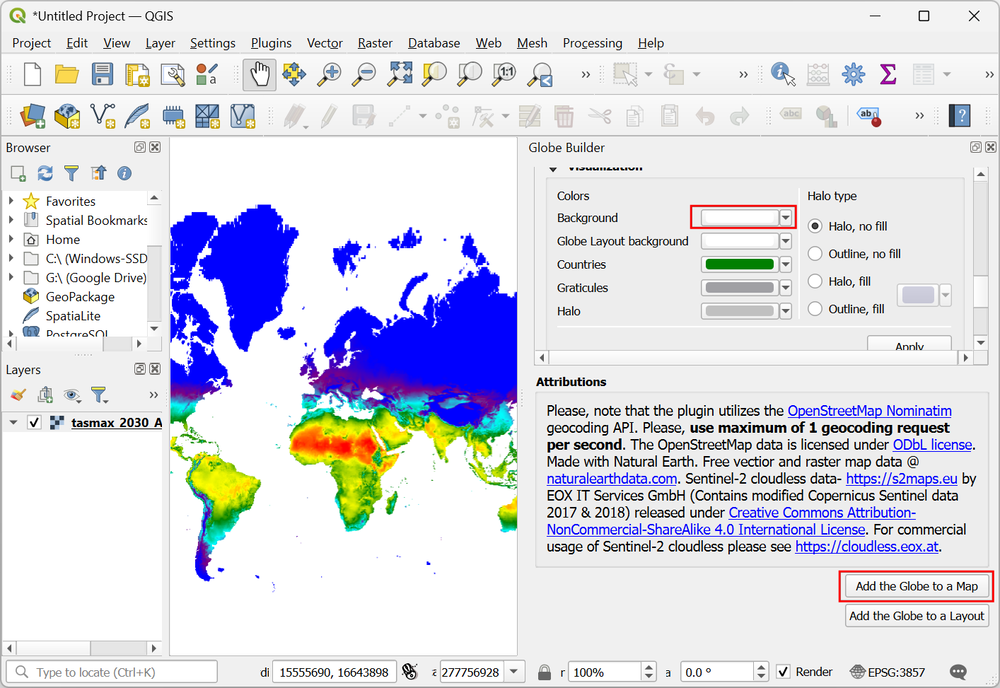
Task: Click the Zoom to Selection icon
Action: point(434,74)
